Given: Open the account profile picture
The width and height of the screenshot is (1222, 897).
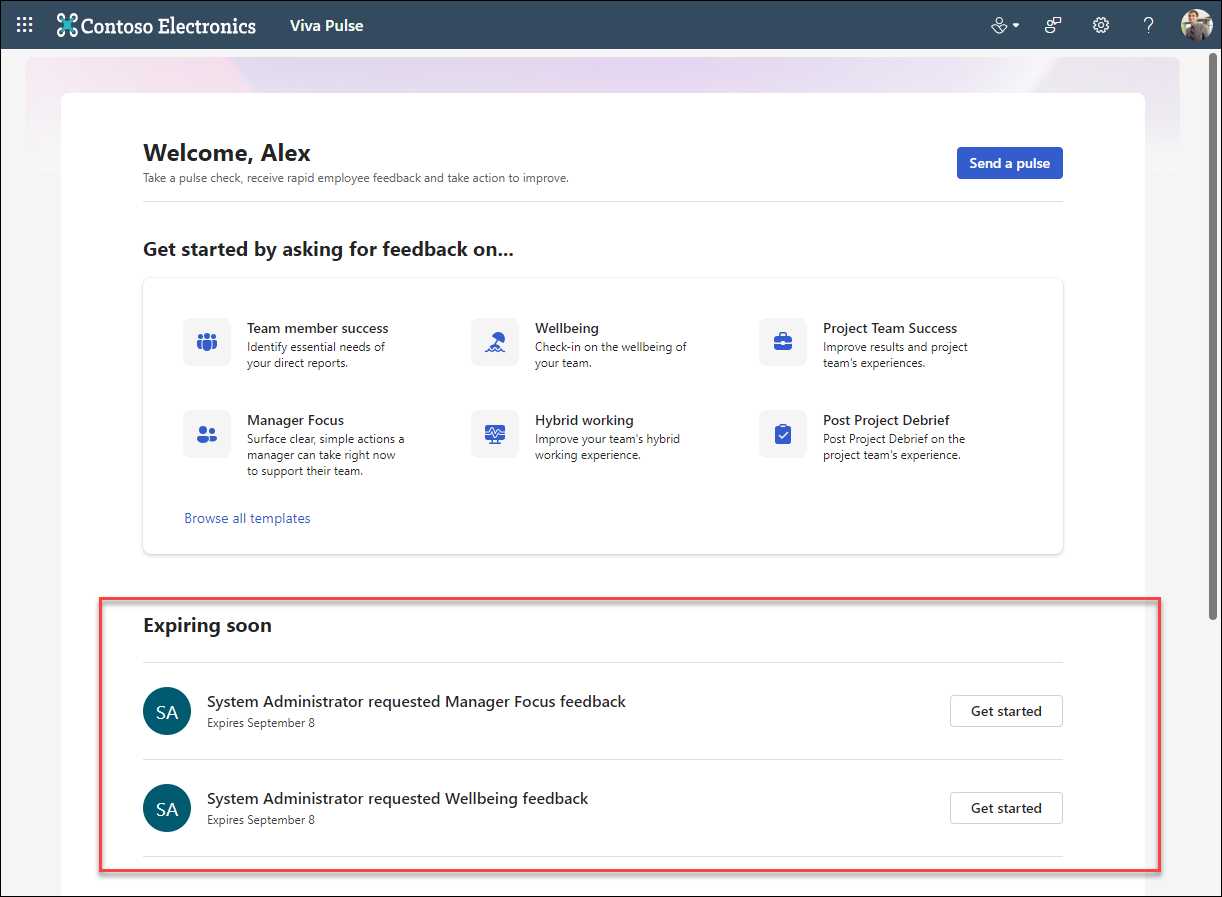Looking at the screenshot, I should 1196,25.
